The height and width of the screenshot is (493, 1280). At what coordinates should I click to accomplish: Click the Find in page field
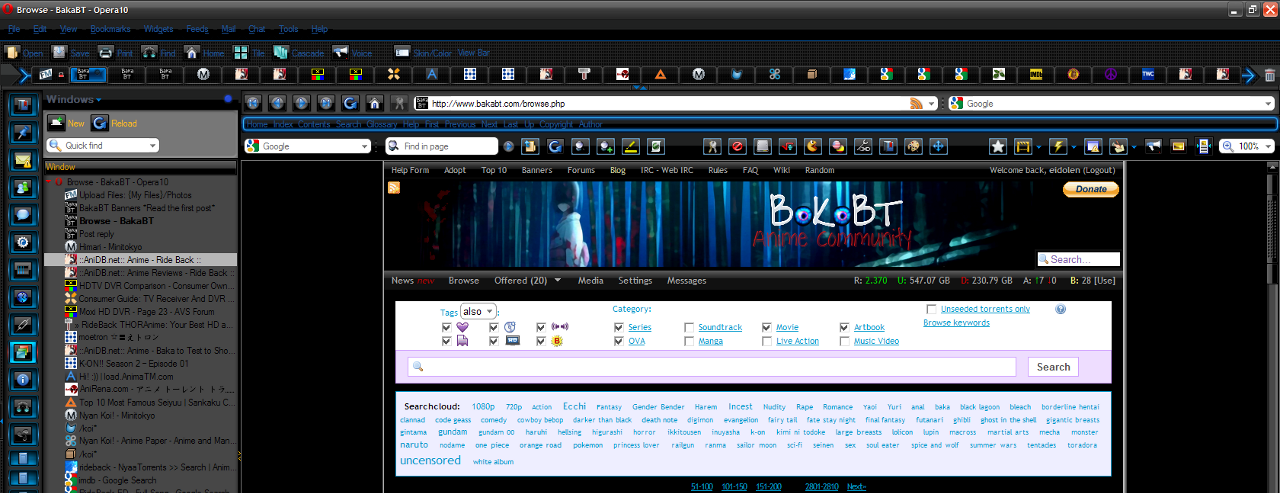pos(442,146)
